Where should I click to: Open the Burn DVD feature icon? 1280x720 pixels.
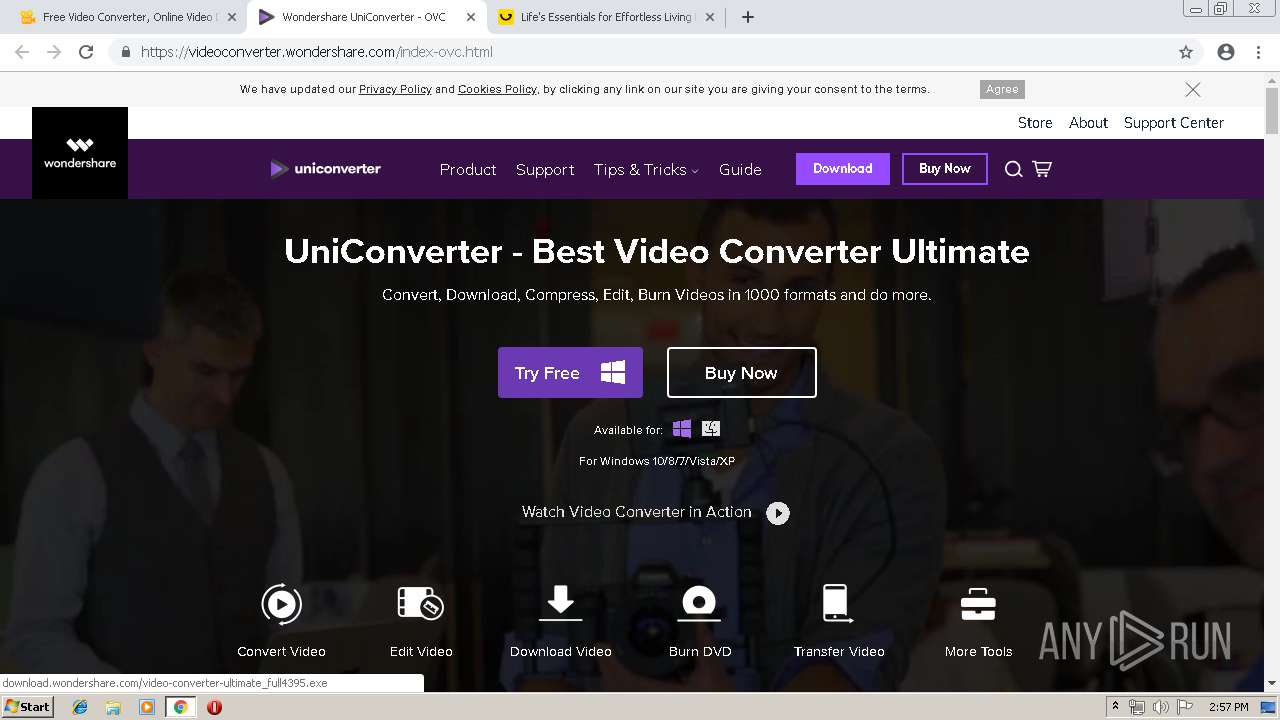[x=700, y=604]
